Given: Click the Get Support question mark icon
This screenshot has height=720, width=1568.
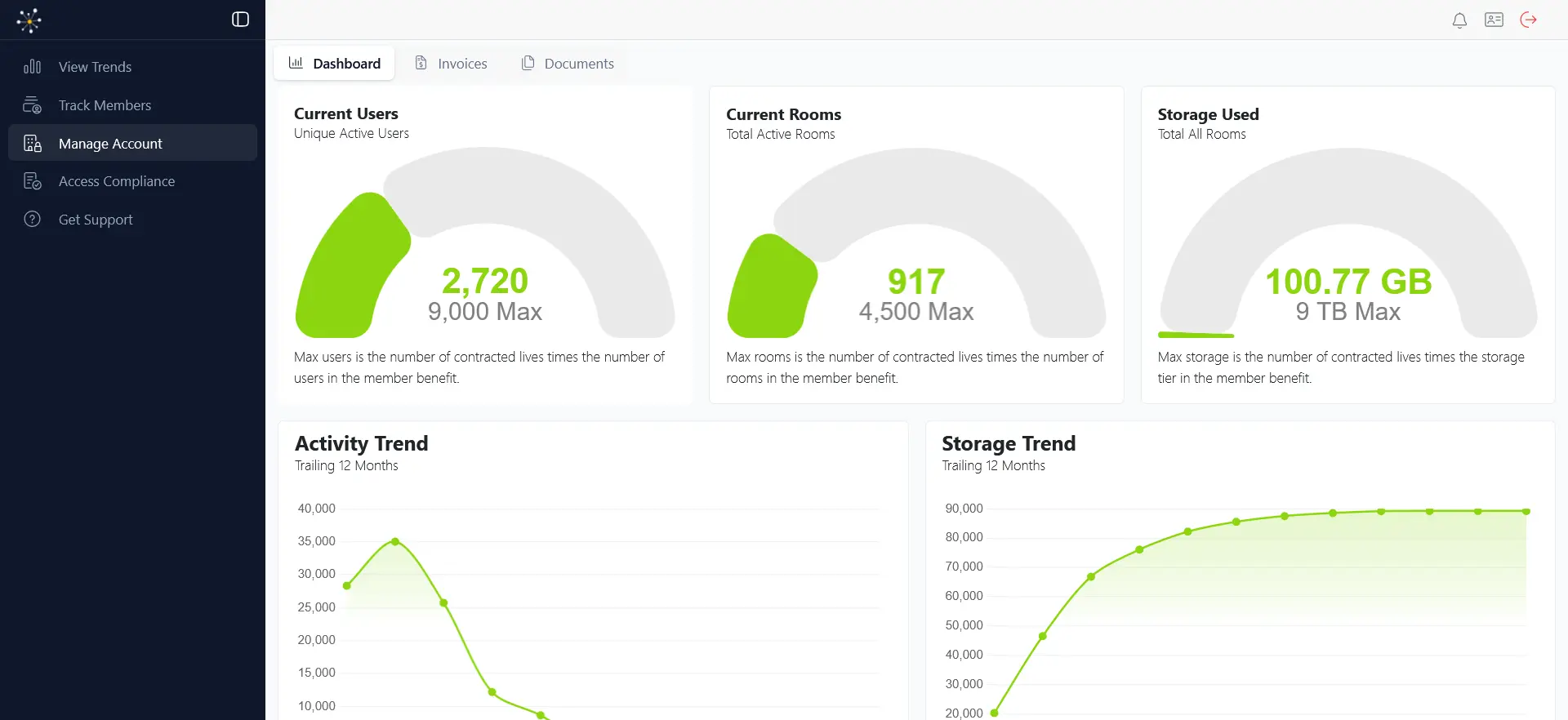Looking at the screenshot, I should [x=33, y=220].
